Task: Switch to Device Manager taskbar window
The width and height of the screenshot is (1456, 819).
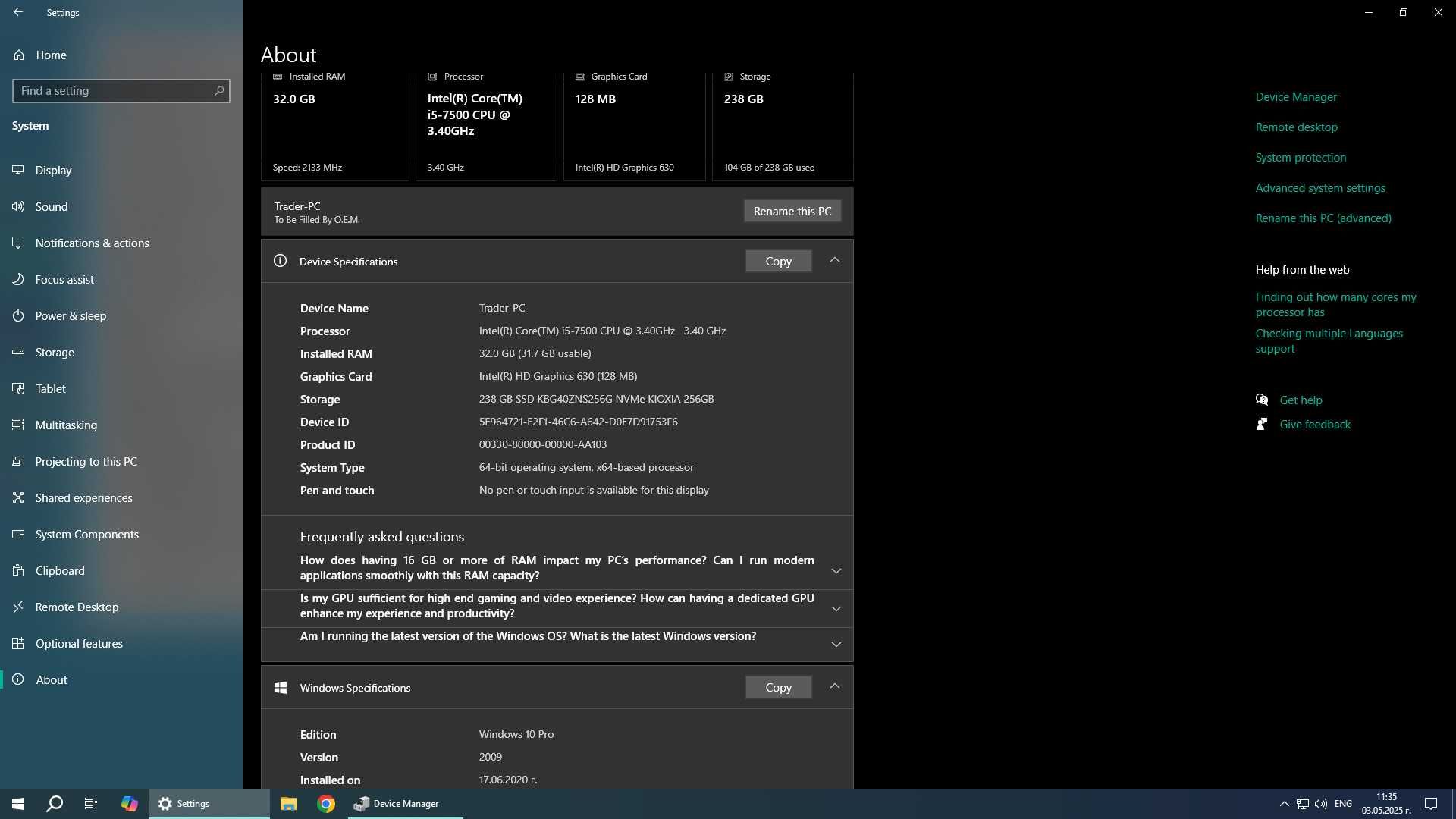Action: coord(406,804)
